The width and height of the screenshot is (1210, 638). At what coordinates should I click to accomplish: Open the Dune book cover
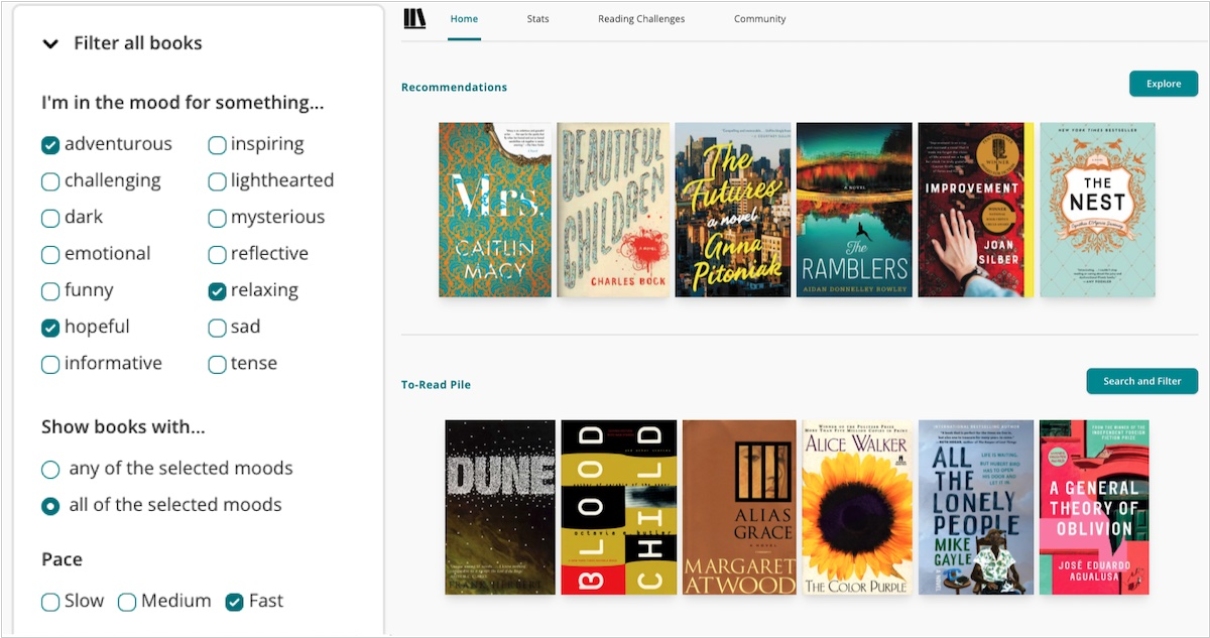point(500,507)
